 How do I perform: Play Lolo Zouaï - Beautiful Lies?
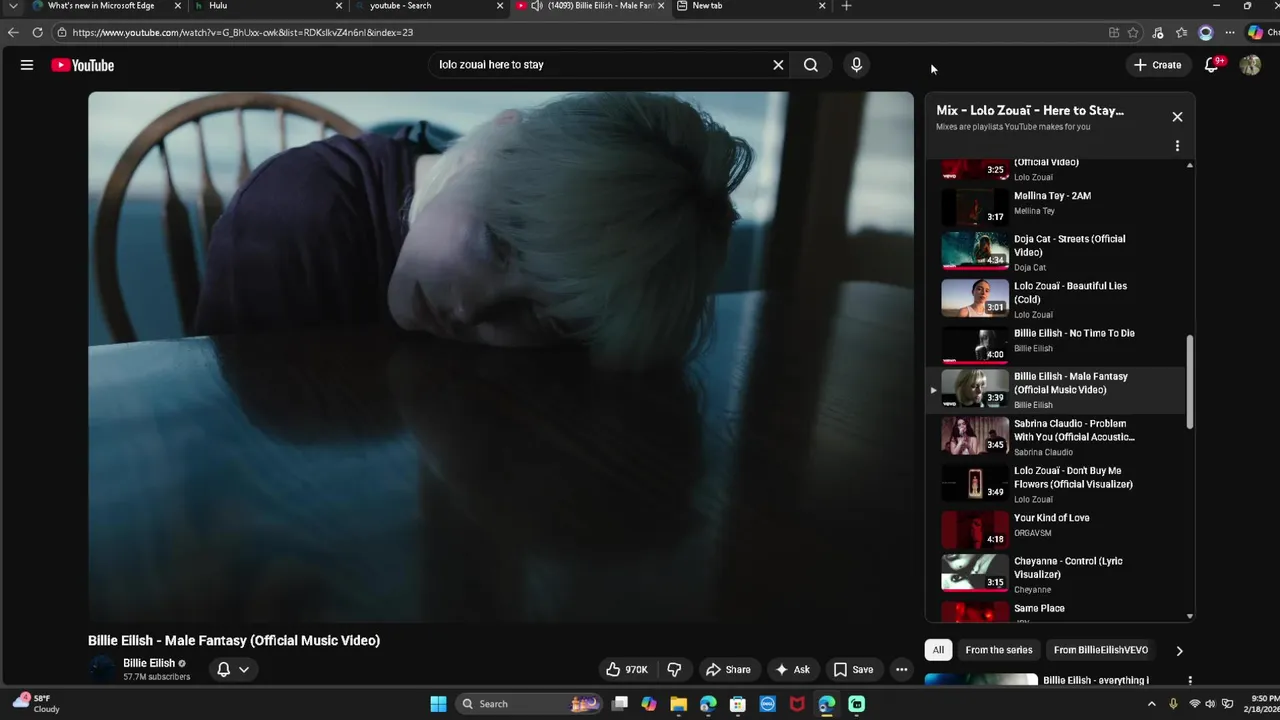1055,299
